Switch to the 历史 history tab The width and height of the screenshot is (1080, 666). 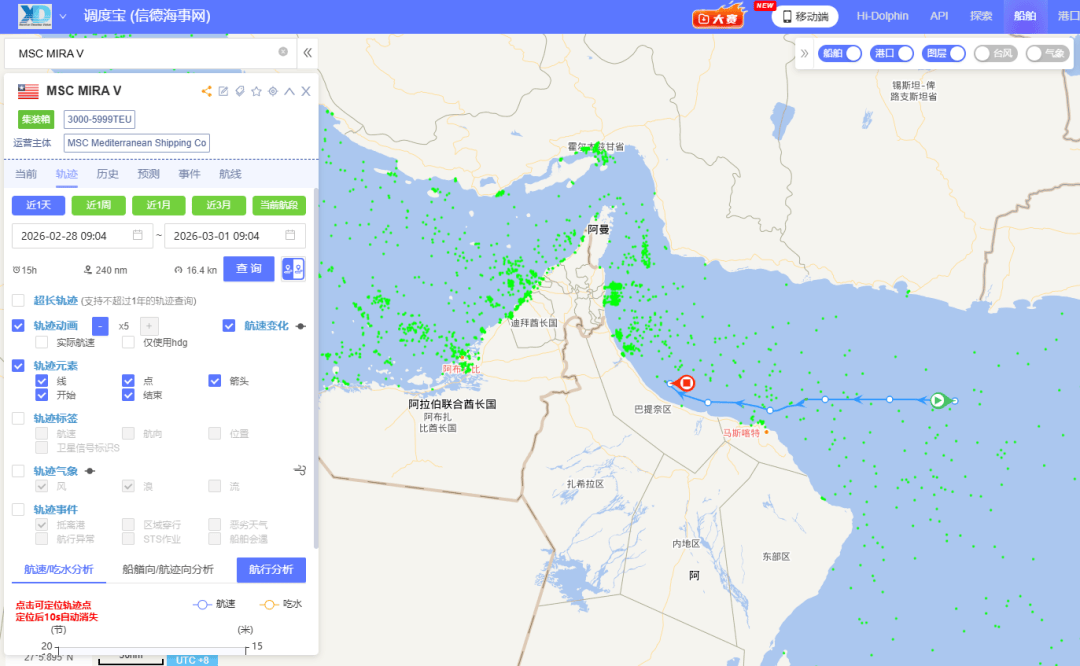point(107,174)
